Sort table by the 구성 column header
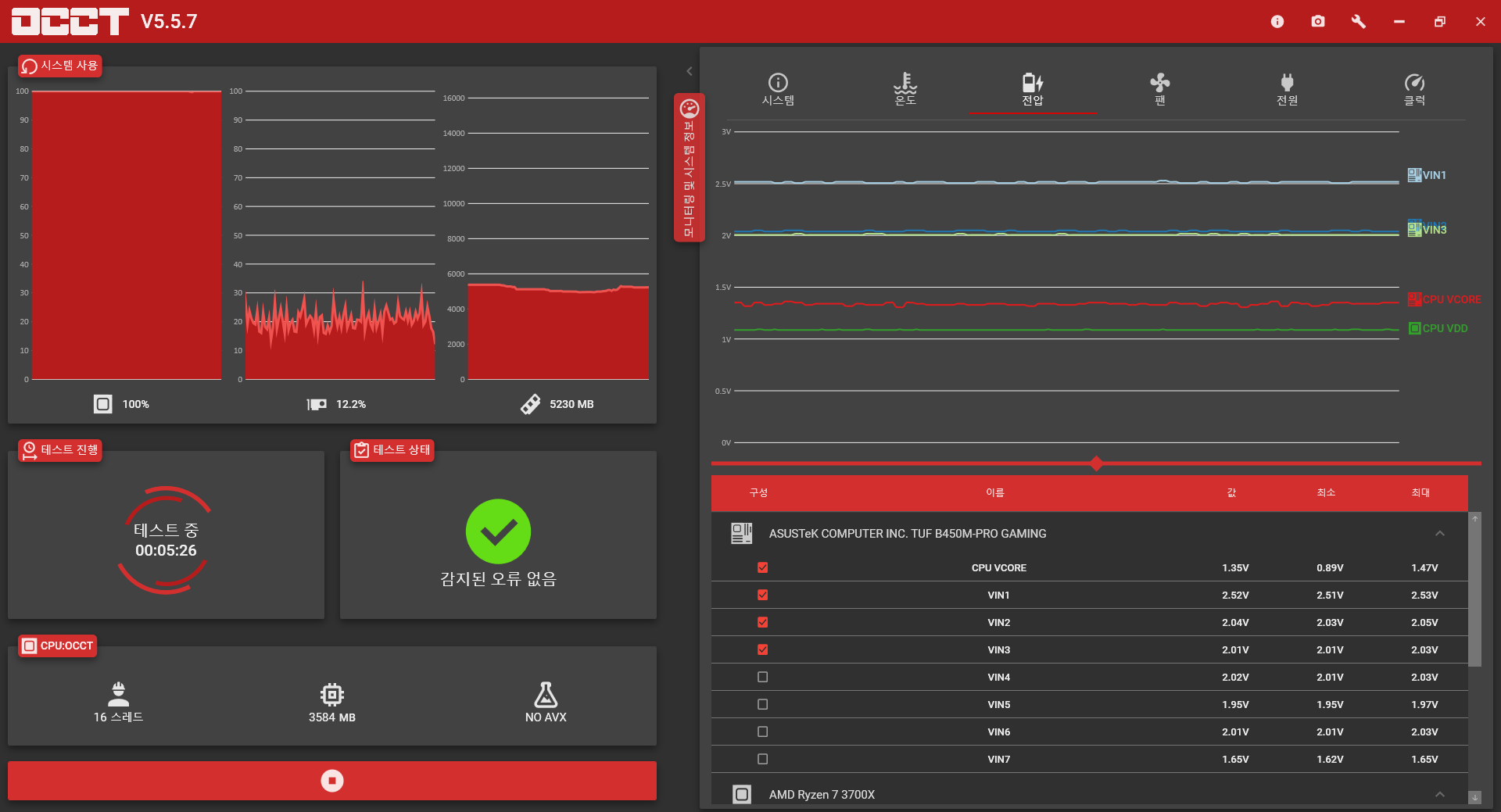 point(758,493)
